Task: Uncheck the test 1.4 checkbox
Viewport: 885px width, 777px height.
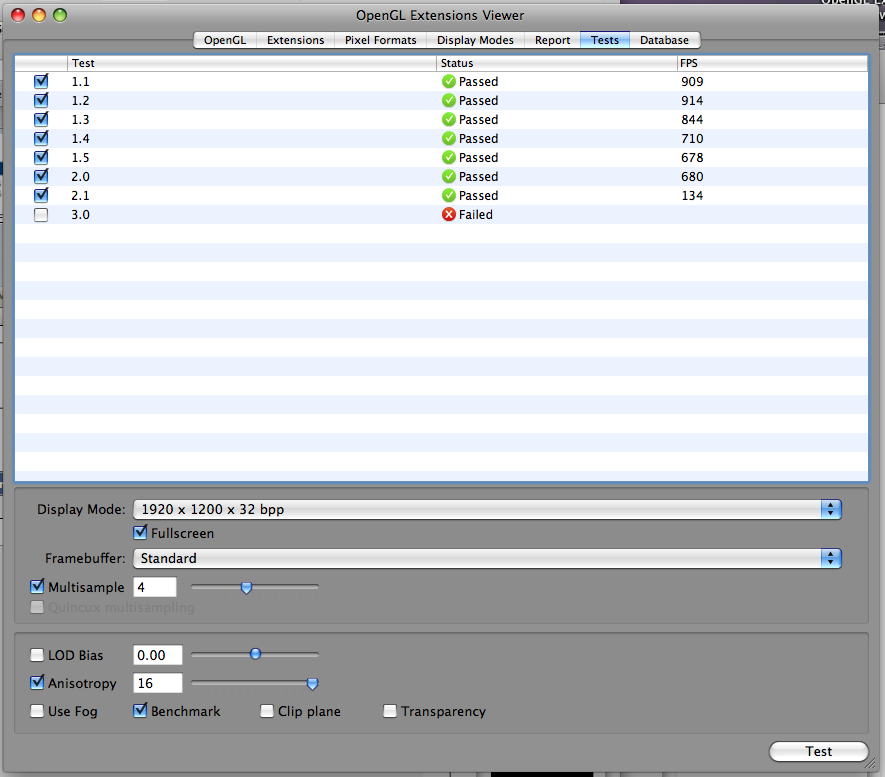Action: click(41, 138)
